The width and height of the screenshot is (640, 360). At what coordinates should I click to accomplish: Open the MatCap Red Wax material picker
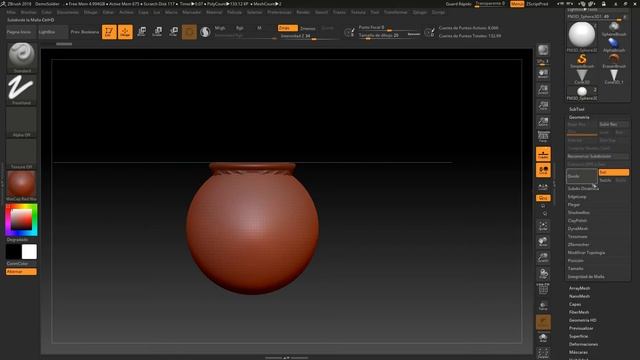point(21,186)
